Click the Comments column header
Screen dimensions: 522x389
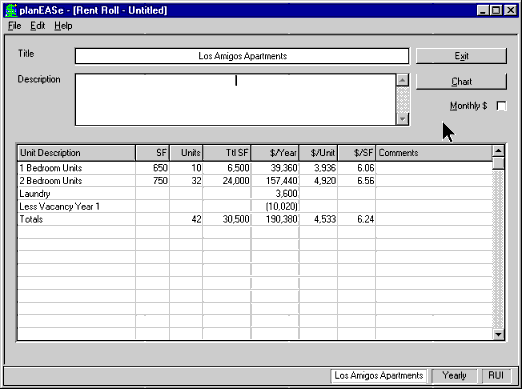434,153
